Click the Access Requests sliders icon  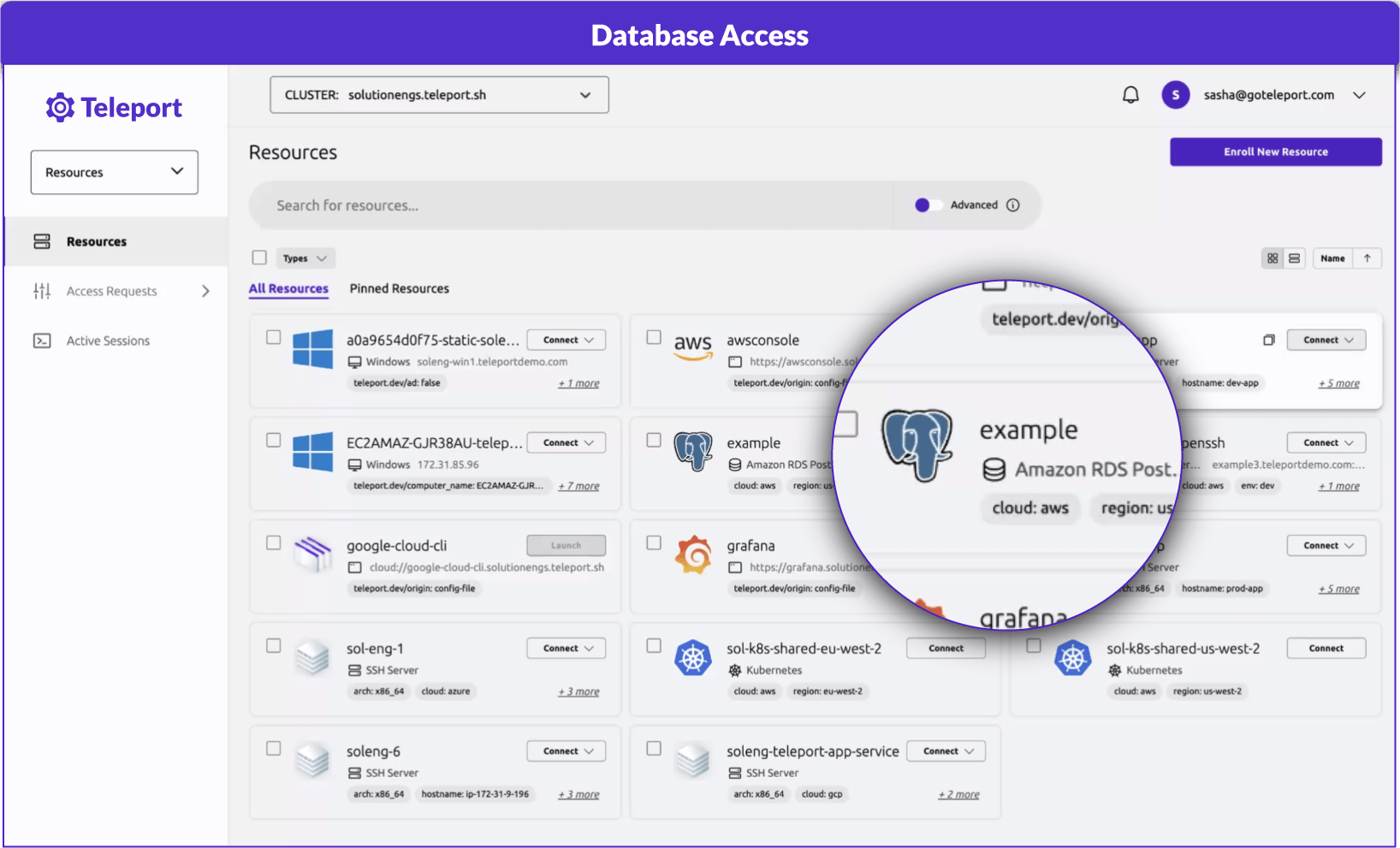click(42, 292)
